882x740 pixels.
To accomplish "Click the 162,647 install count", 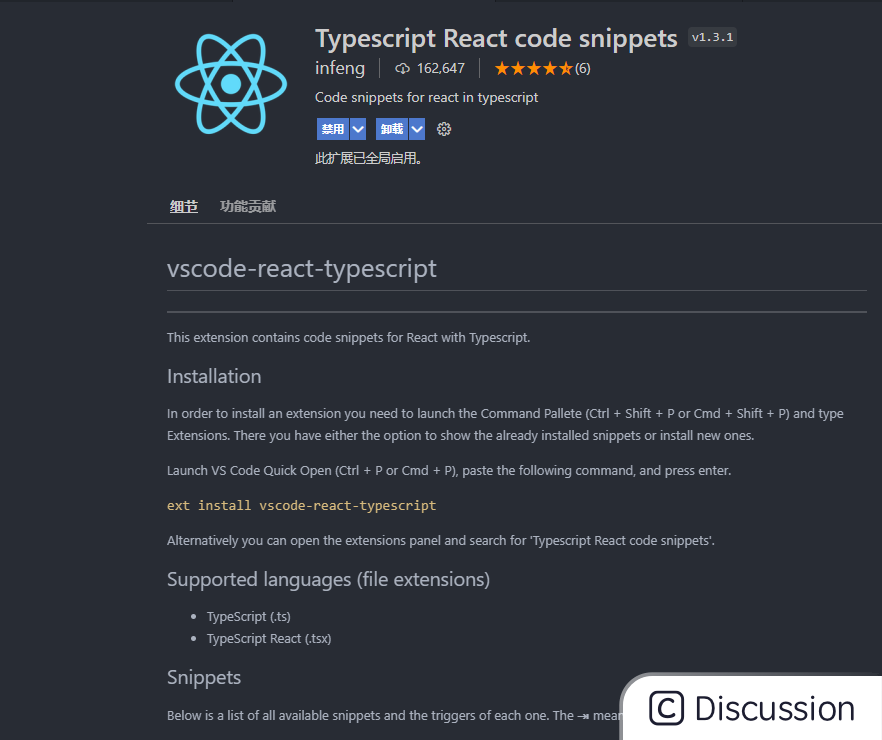I will coord(441,69).
